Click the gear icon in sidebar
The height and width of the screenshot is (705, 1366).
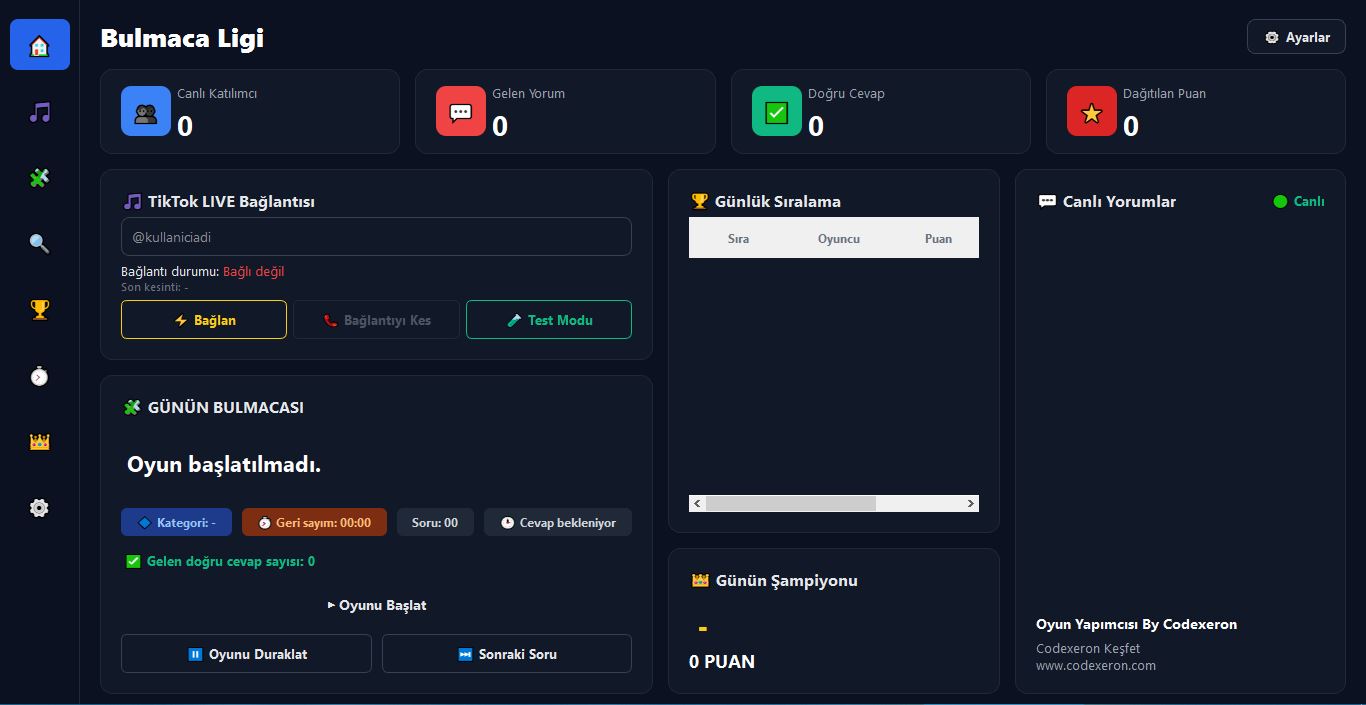coord(40,508)
